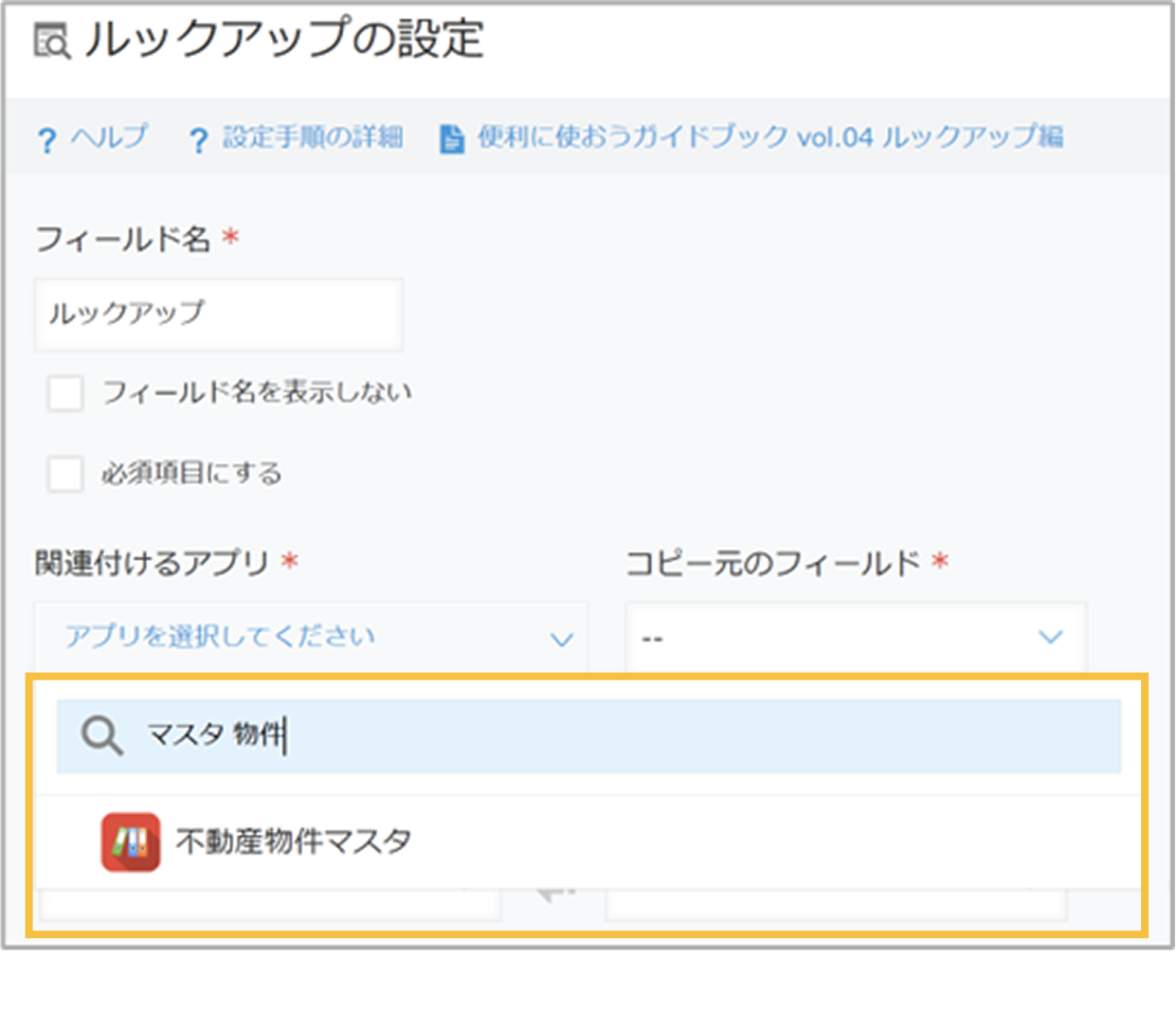Screen dimensions: 1176x1029
Task: Click the guidebook document icon
Action: [x=452, y=139]
